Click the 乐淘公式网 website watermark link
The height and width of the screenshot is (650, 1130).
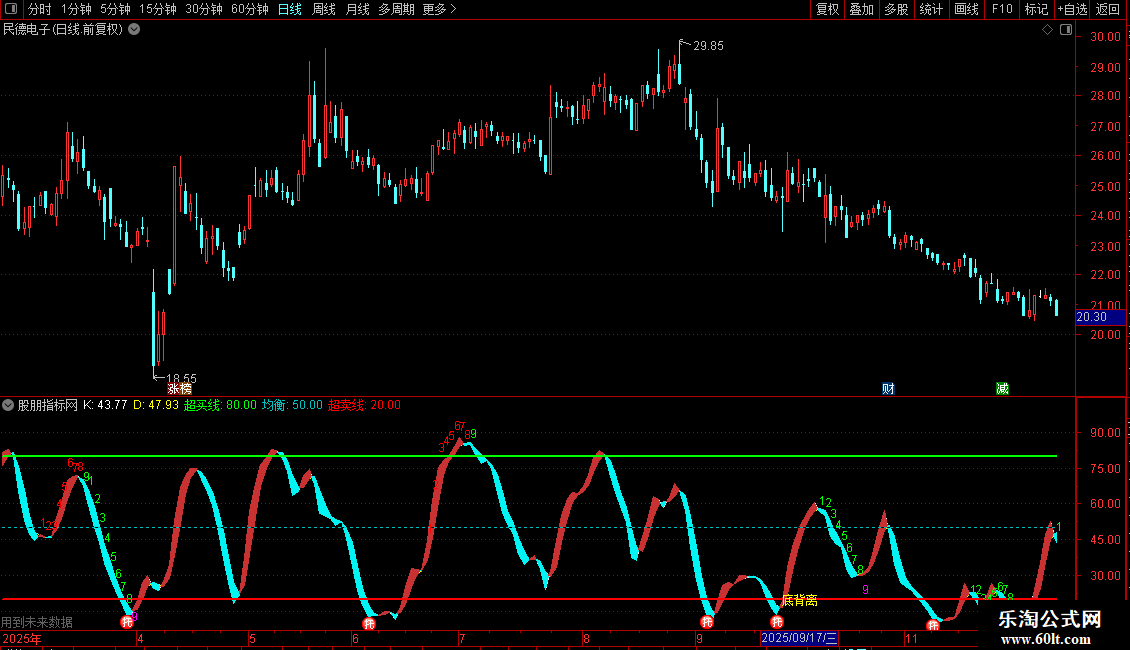[1049, 620]
